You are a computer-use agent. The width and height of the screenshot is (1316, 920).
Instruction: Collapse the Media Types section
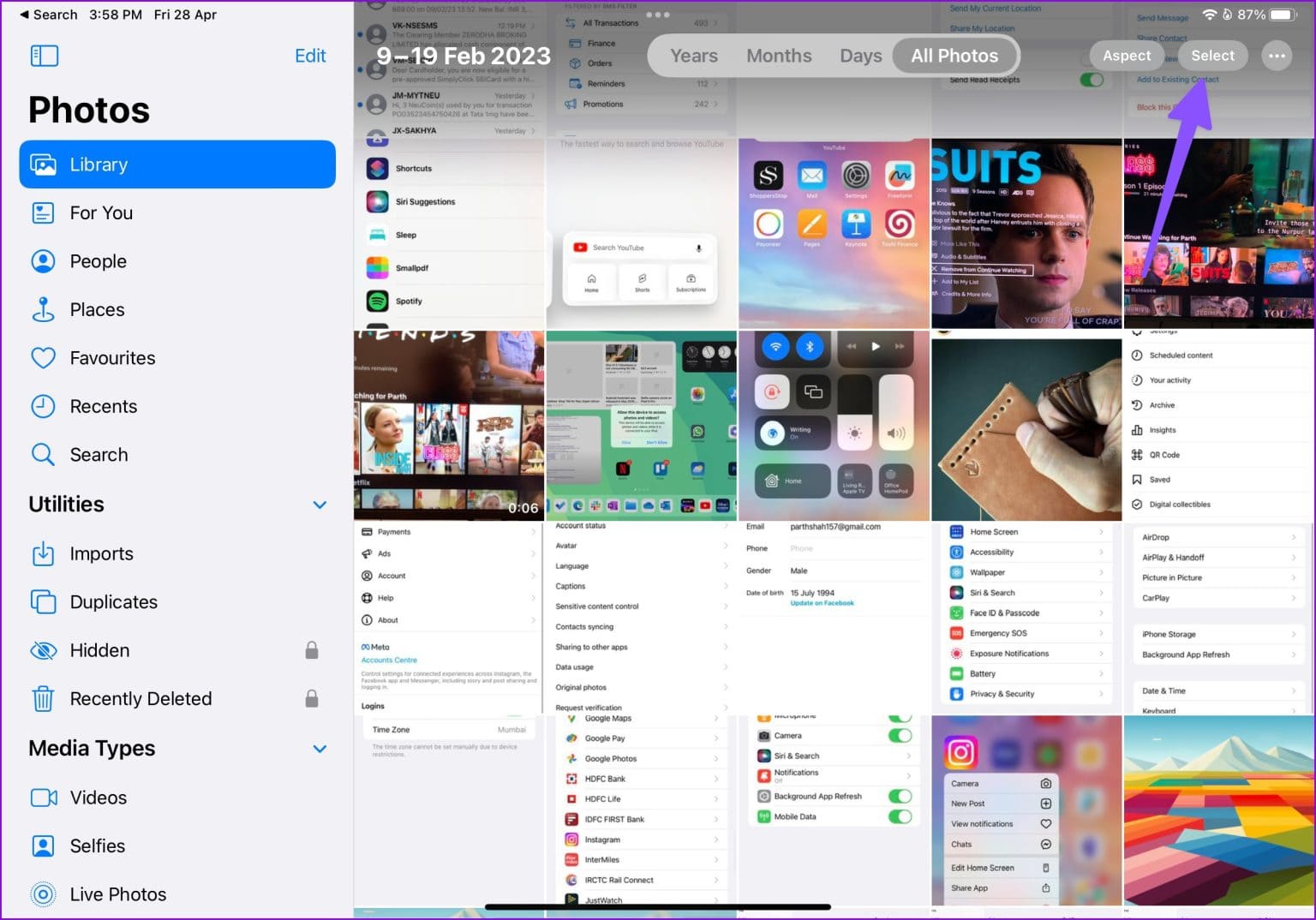pos(320,749)
